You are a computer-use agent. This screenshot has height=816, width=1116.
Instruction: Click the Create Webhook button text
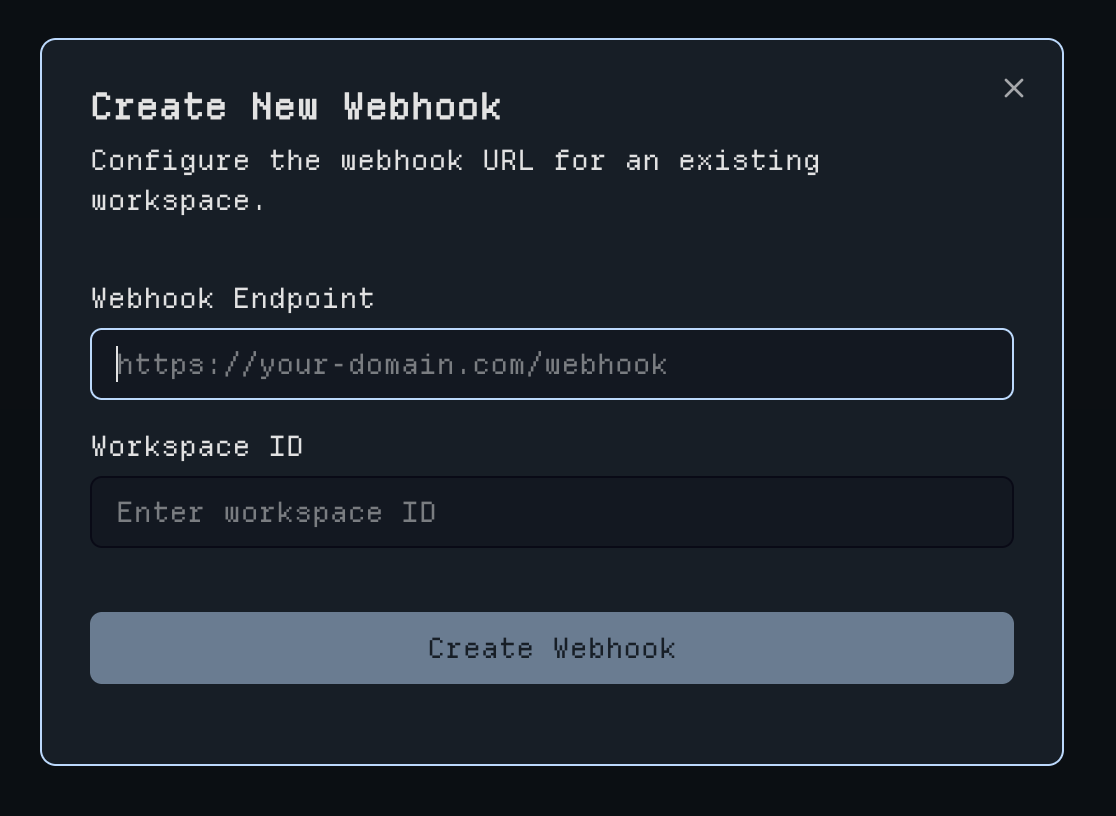(552, 648)
